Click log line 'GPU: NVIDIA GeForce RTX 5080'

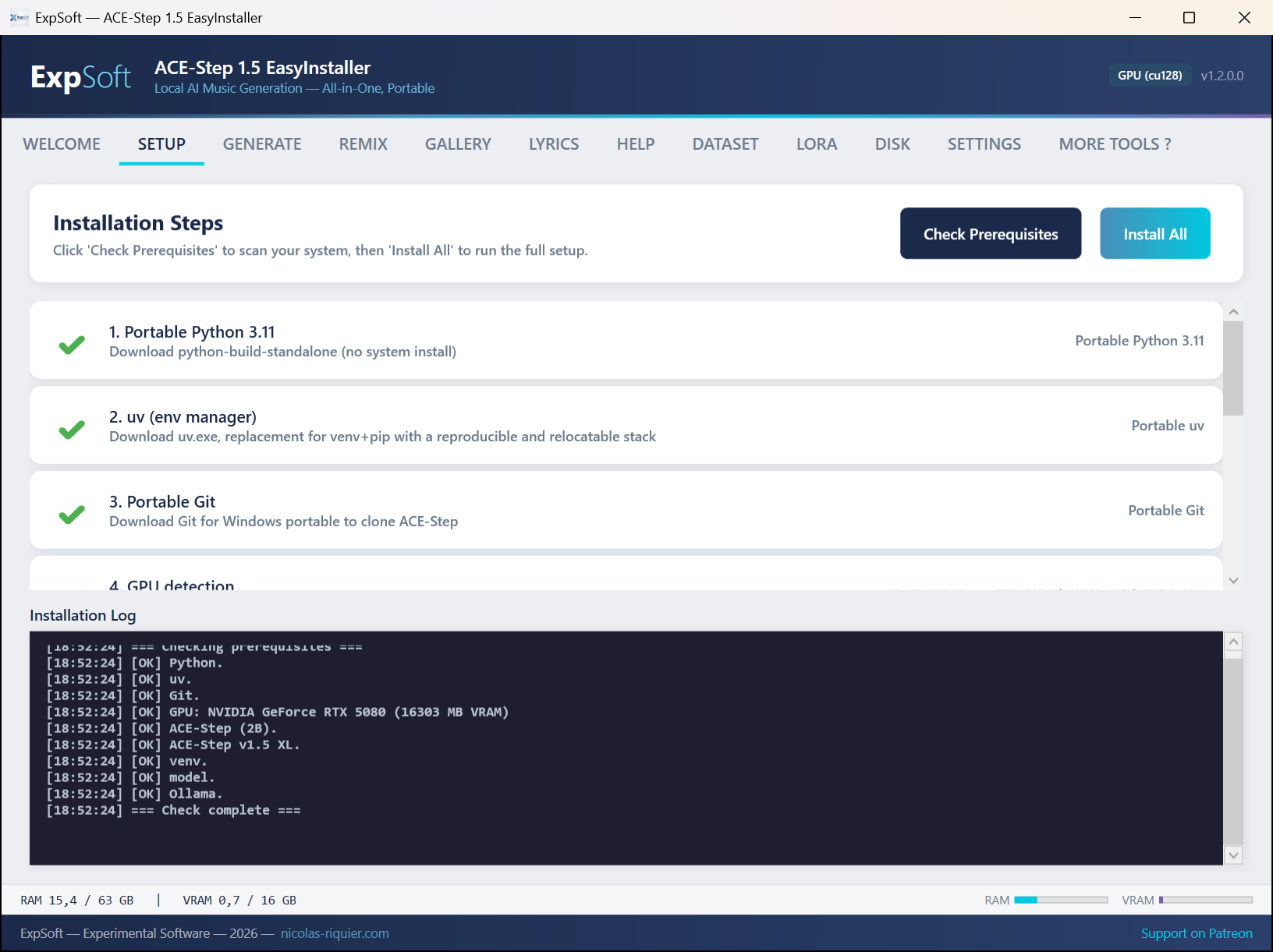(278, 712)
